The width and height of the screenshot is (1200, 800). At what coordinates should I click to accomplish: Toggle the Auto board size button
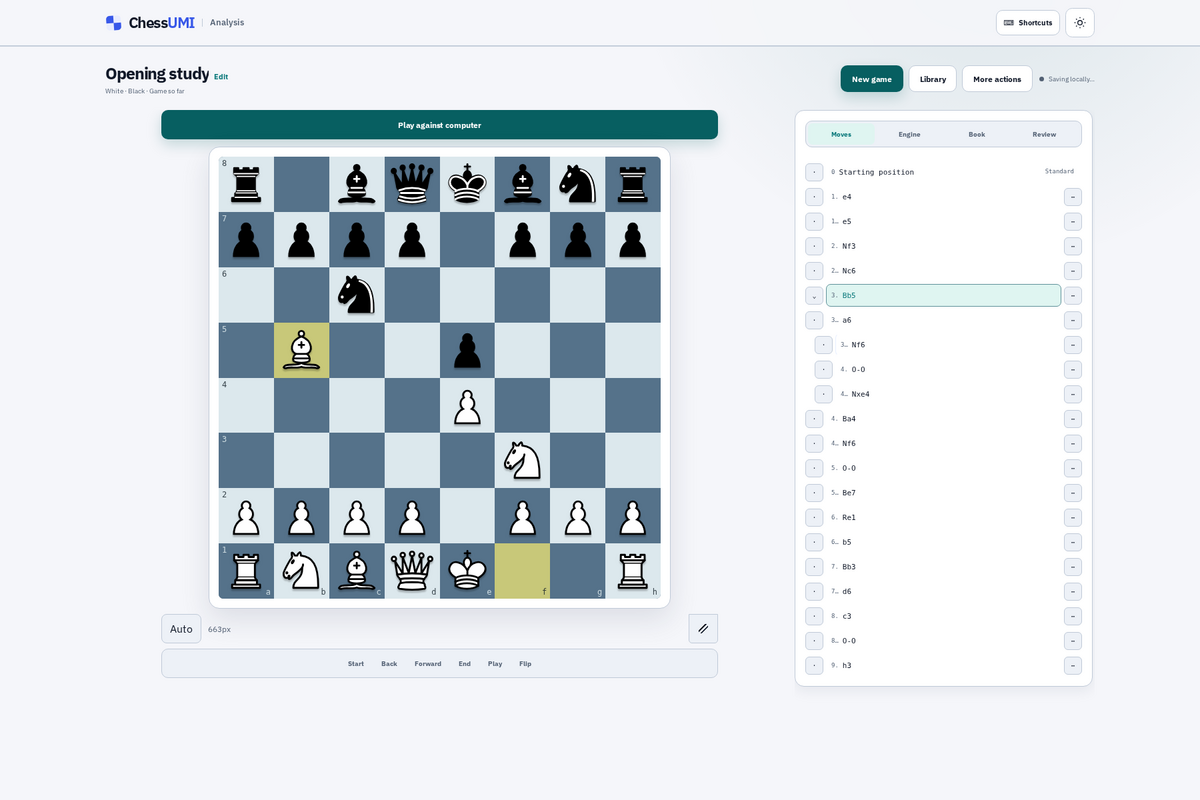pyautogui.click(x=181, y=629)
